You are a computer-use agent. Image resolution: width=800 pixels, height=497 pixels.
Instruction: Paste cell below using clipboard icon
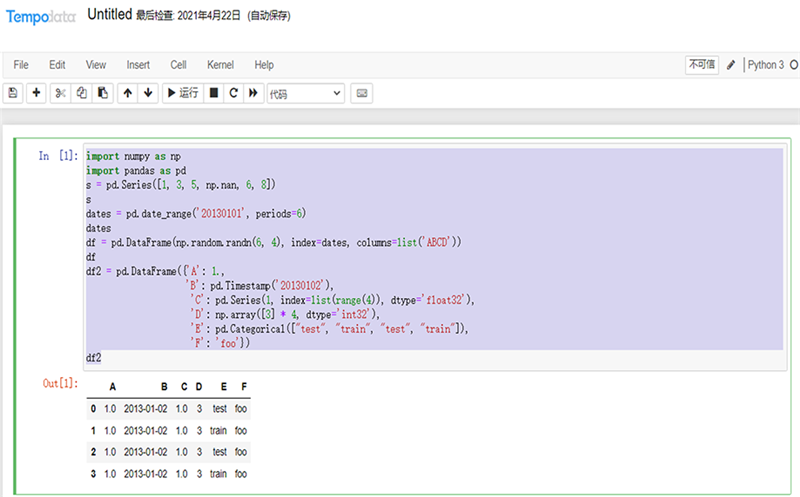click(x=102, y=93)
